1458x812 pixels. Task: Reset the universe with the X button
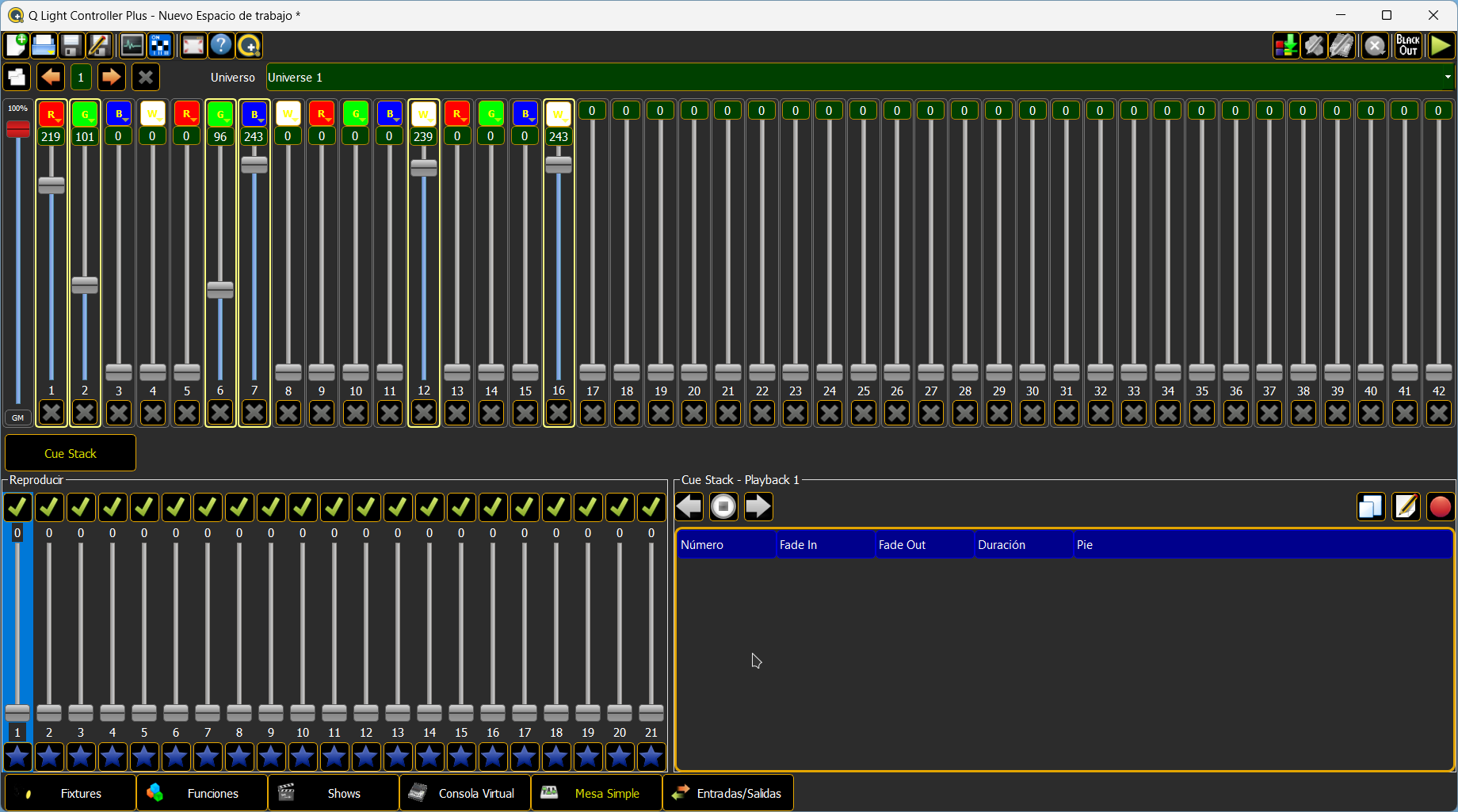click(145, 77)
